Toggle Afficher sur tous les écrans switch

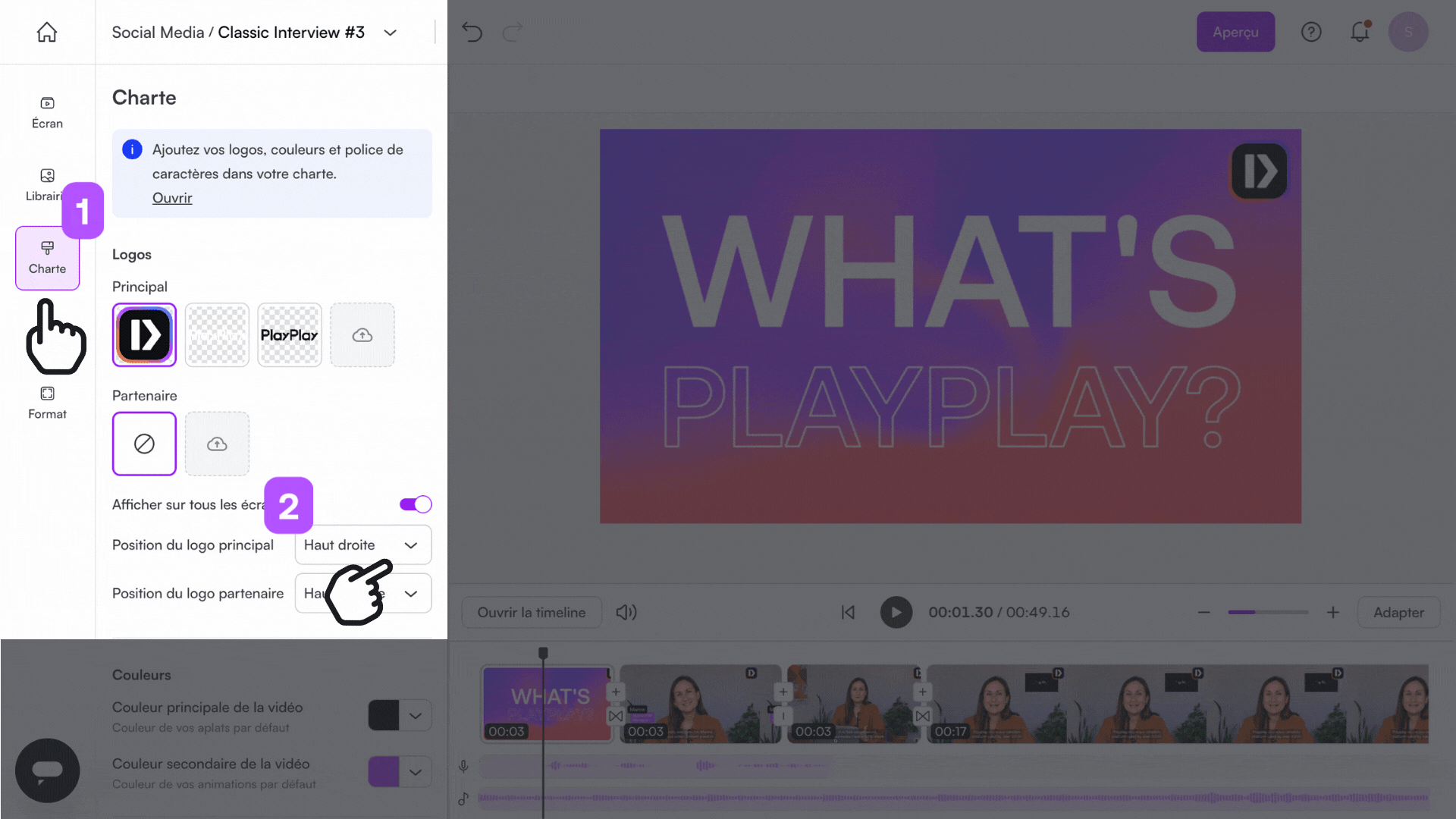[416, 504]
